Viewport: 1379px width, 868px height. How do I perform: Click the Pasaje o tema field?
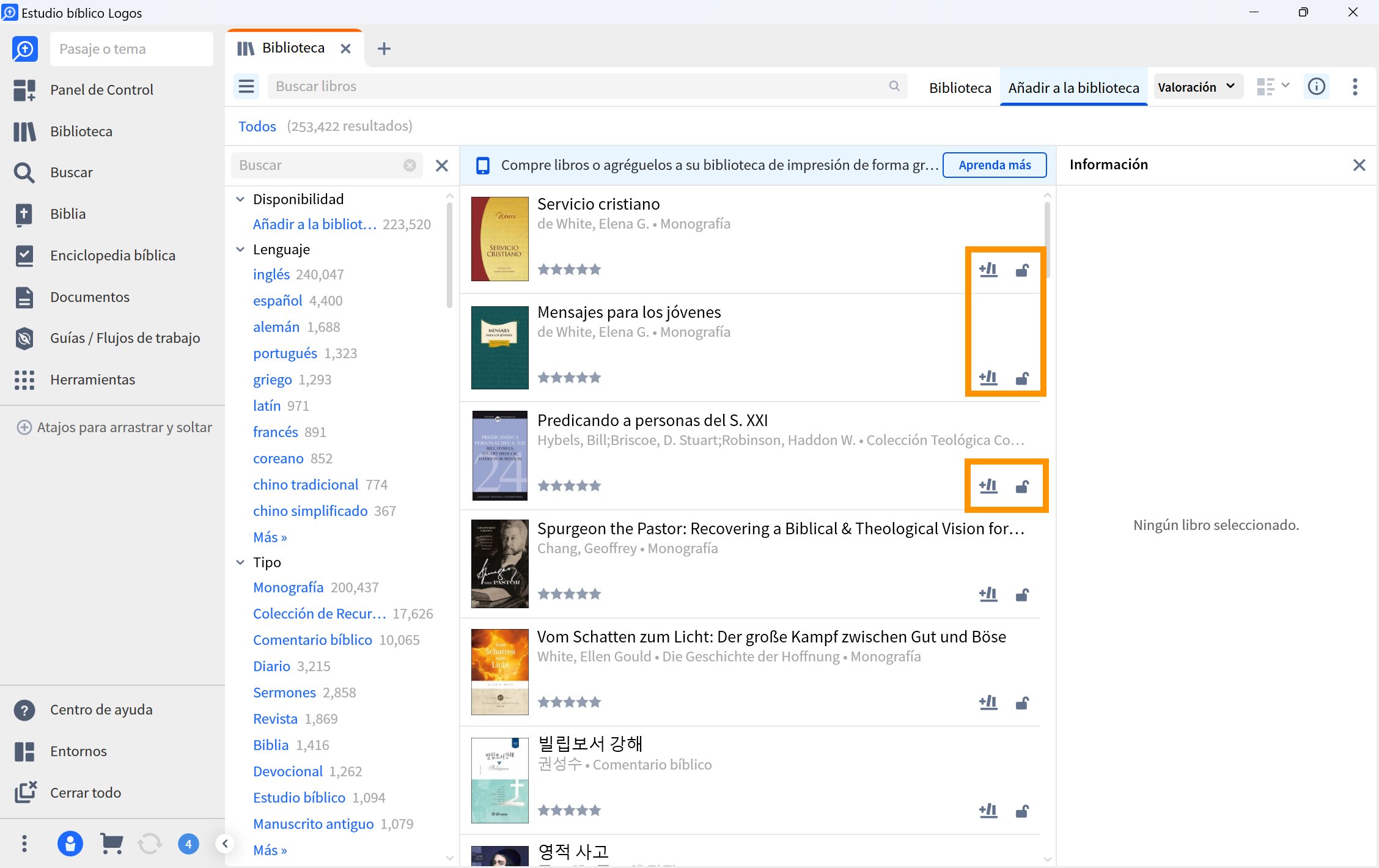click(132, 49)
